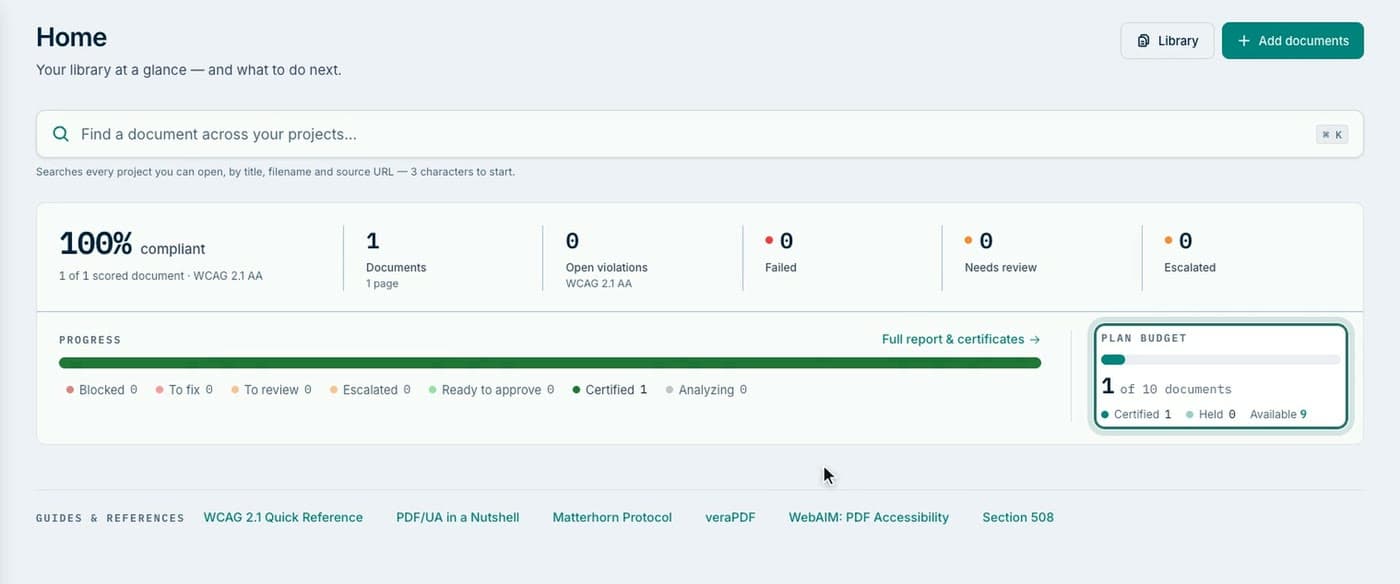Open veraPDF reference link
This screenshot has height=584, width=1400.
730,517
